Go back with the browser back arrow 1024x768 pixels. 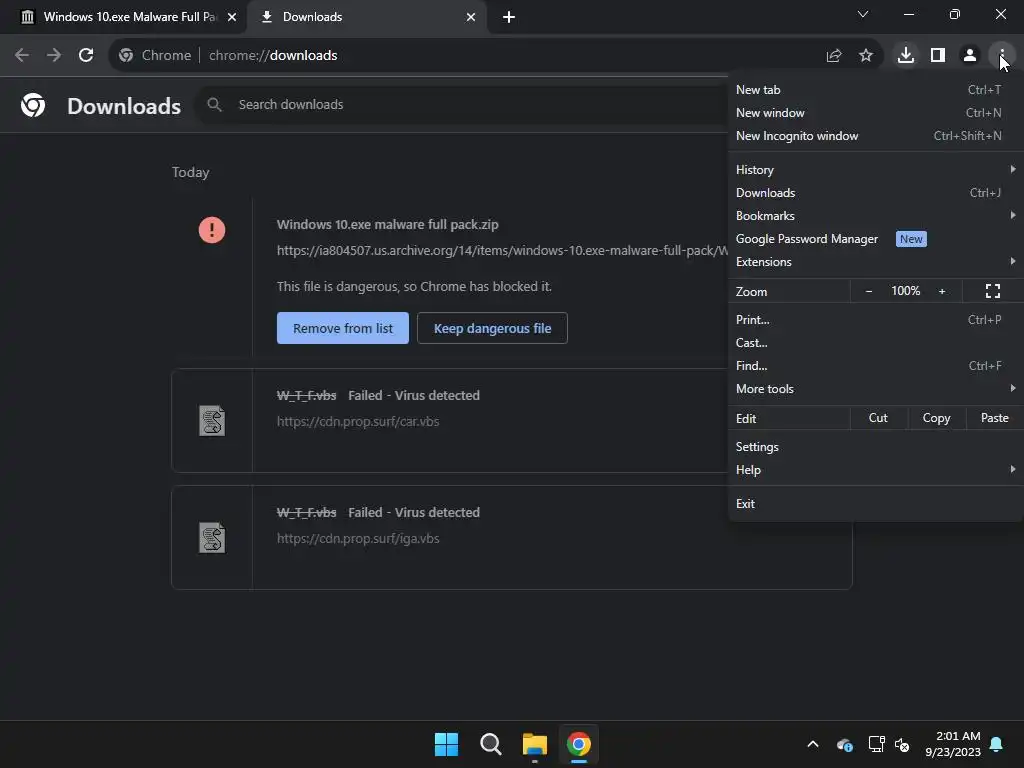pos(22,56)
